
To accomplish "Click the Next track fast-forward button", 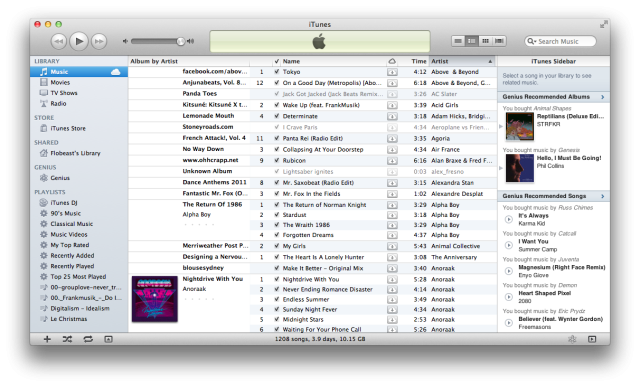I will pyautogui.click(x=99, y=41).
